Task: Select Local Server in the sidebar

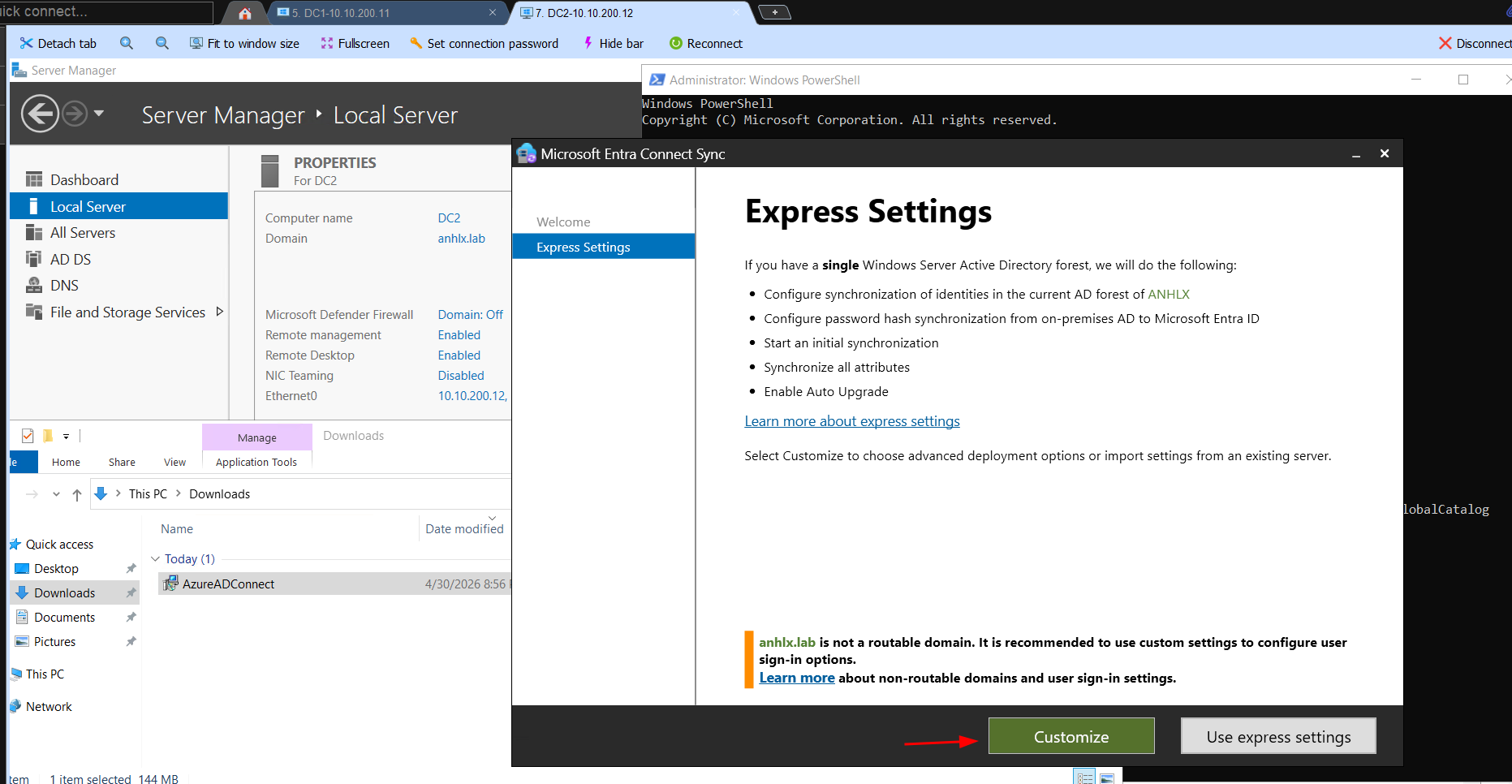Action: tap(118, 206)
